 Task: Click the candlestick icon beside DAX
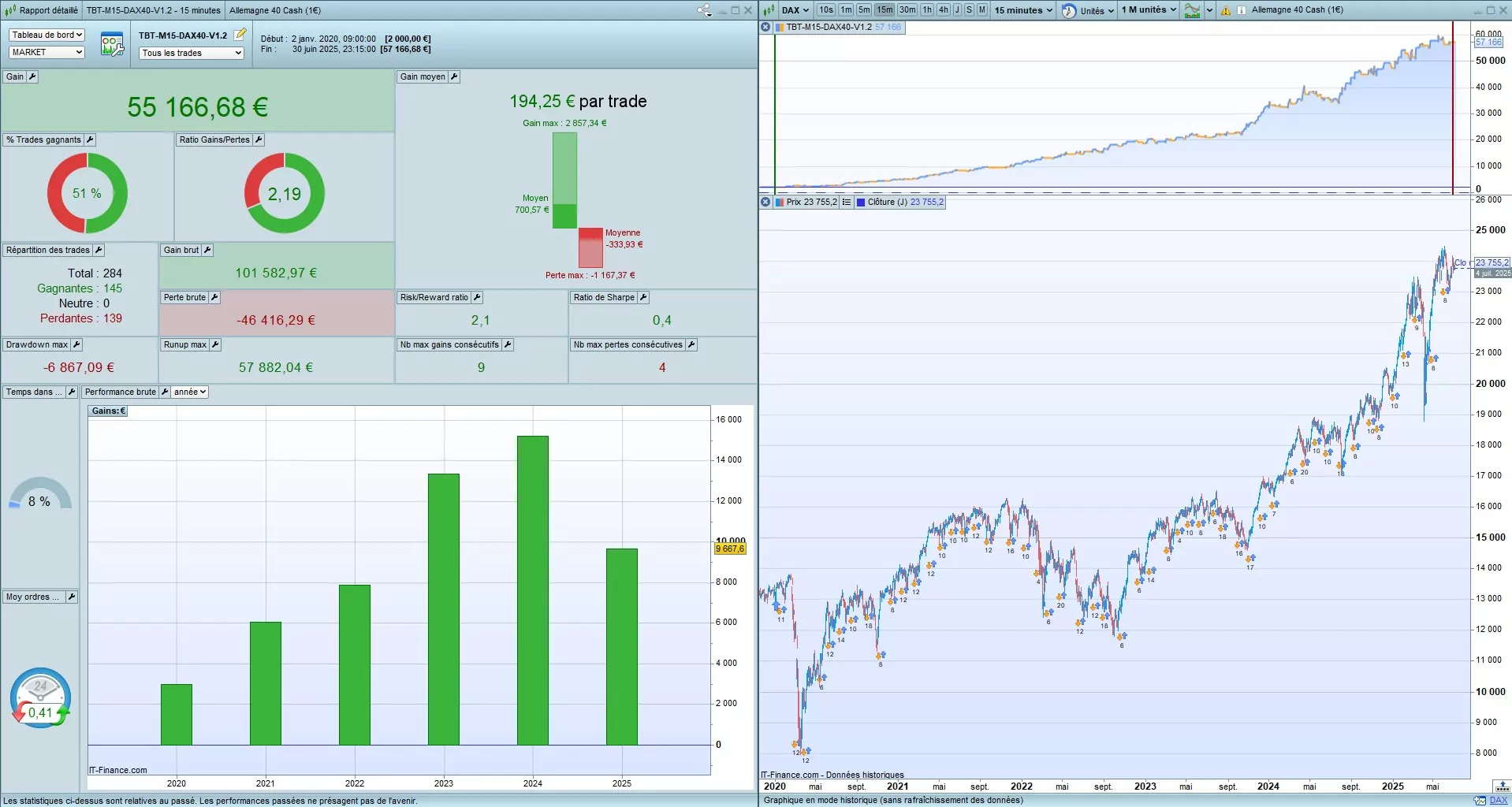click(769, 10)
